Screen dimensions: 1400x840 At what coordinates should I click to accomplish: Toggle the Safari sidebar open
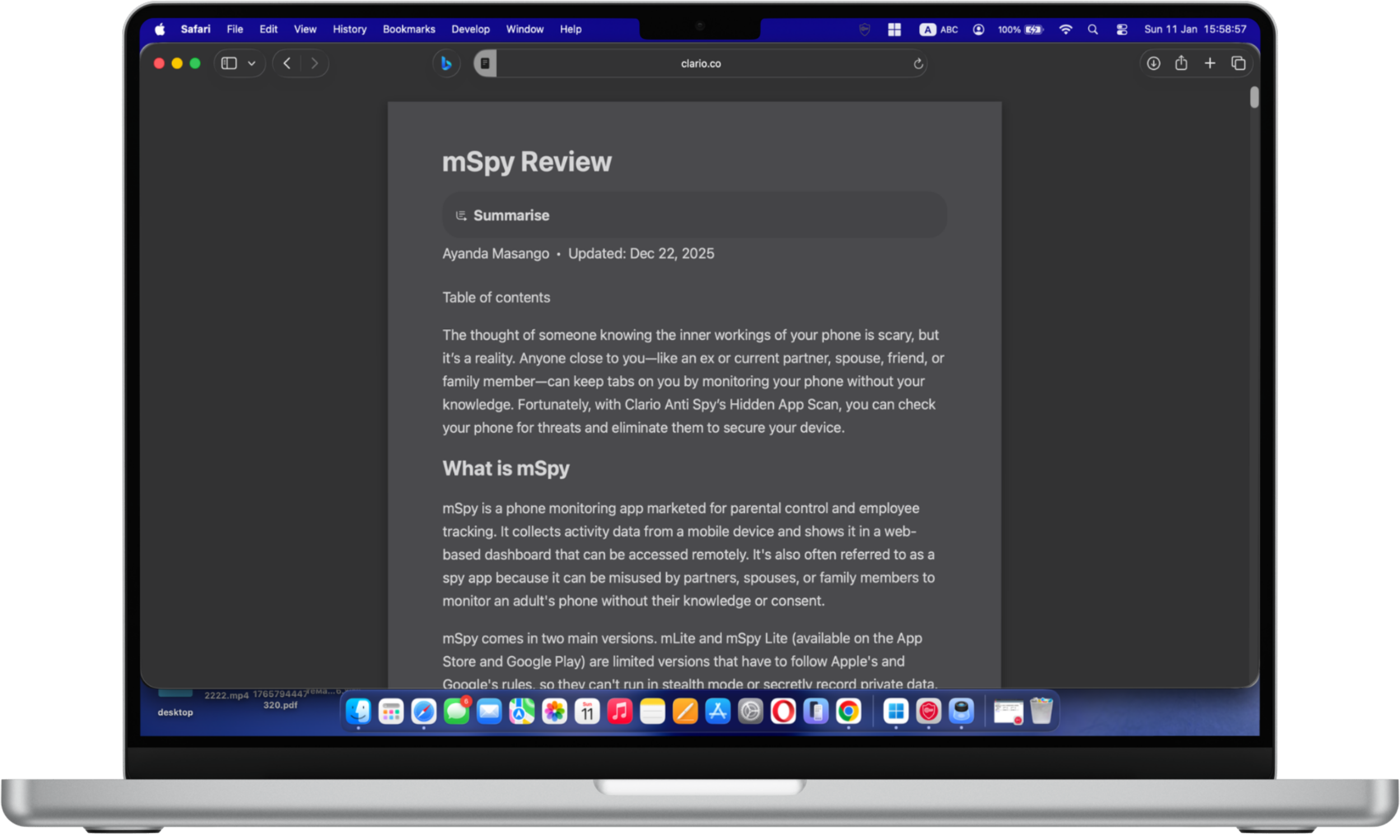228,63
